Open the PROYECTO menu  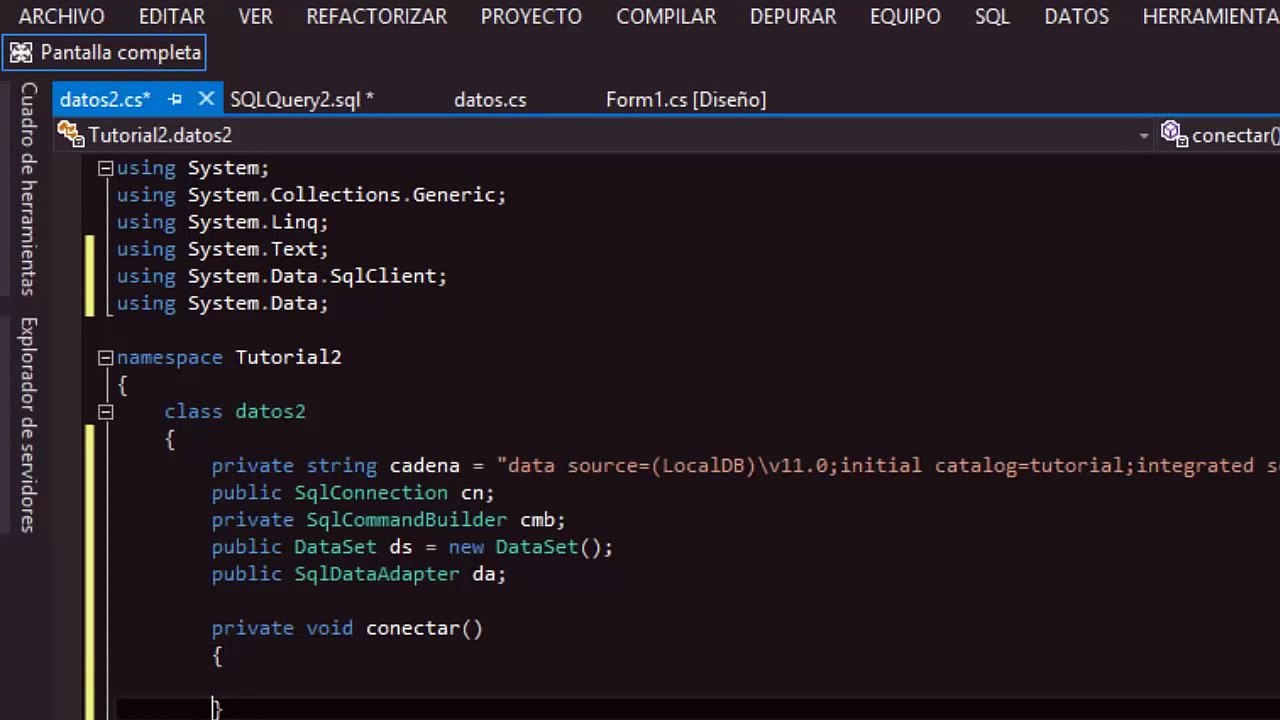pyautogui.click(x=531, y=16)
